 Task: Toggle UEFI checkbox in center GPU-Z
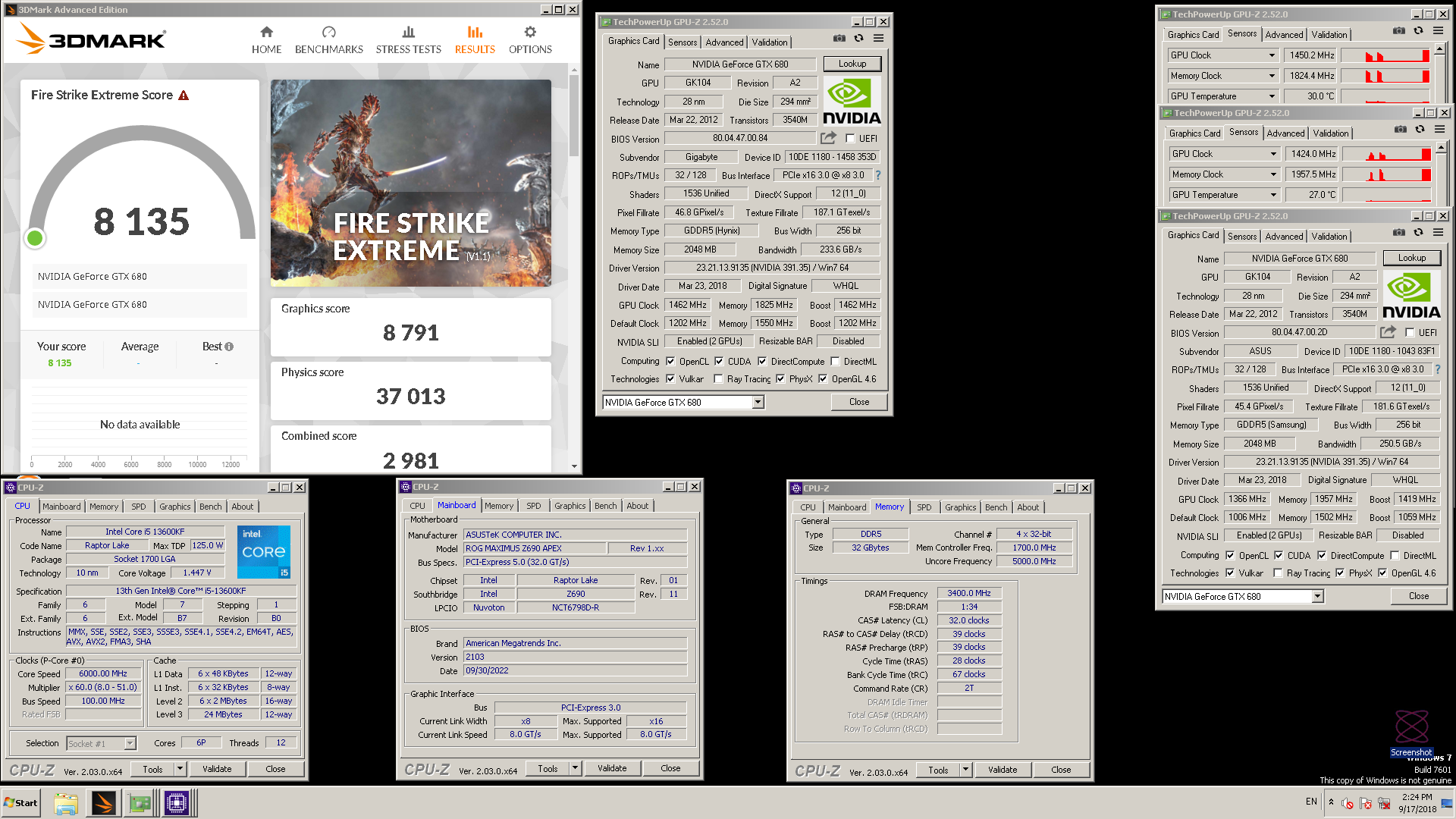point(850,139)
